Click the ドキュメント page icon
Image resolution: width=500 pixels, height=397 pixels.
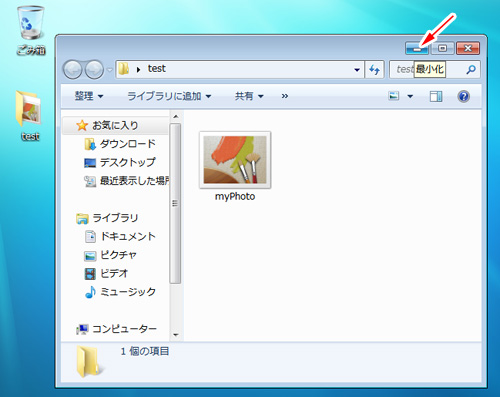(90, 236)
